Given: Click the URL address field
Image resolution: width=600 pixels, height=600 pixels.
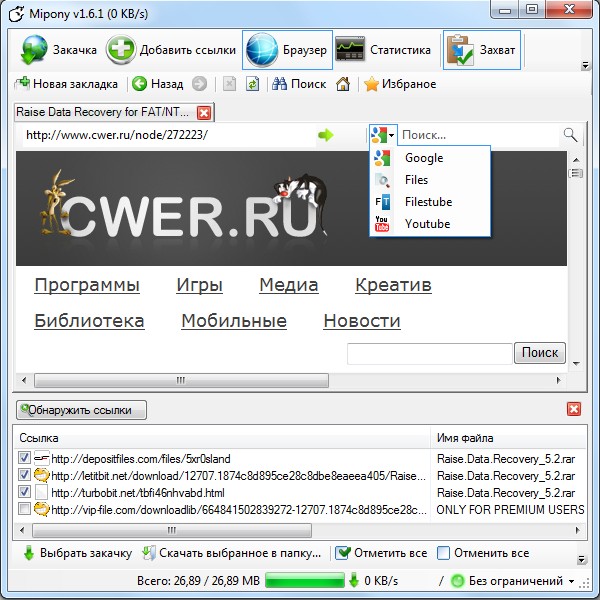Looking at the screenshot, I should pos(165,135).
